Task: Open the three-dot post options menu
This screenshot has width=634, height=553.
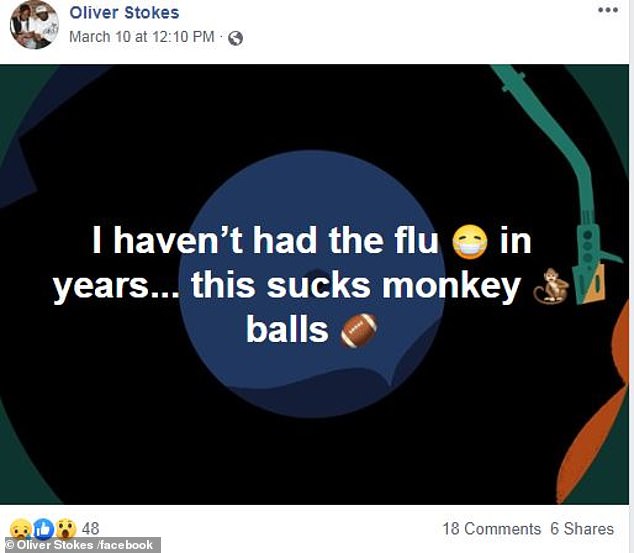Action: tap(608, 11)
